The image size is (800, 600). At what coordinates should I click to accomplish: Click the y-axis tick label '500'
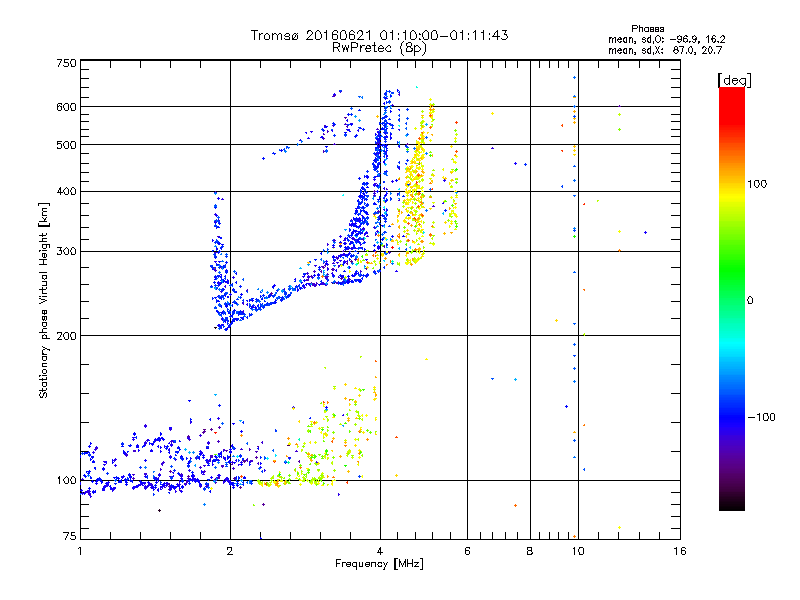pos(66,145)
